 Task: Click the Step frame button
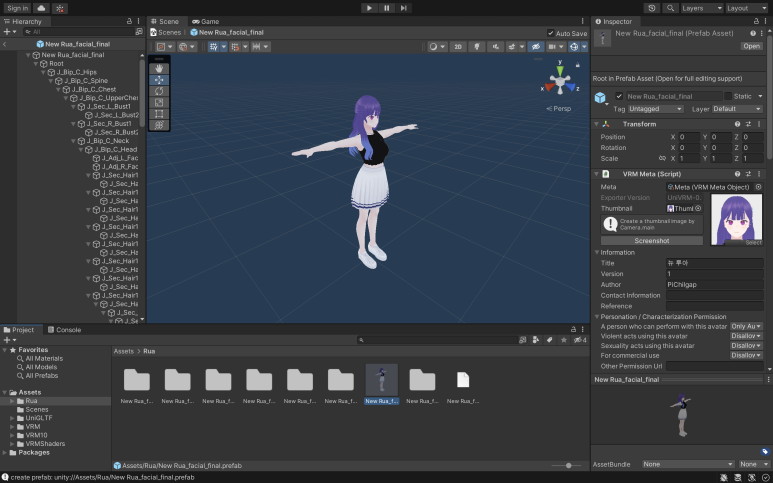point(403,8)
